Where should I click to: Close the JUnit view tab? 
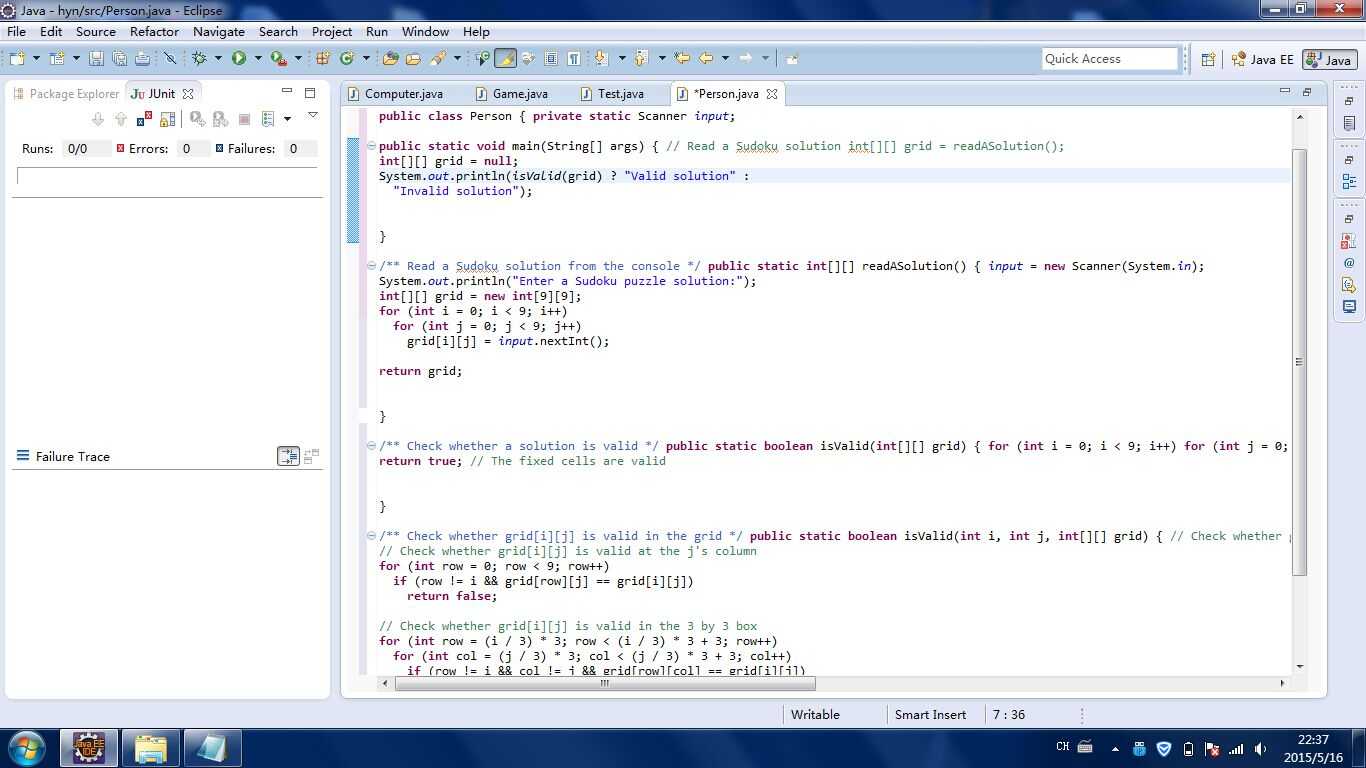point(187,94)
